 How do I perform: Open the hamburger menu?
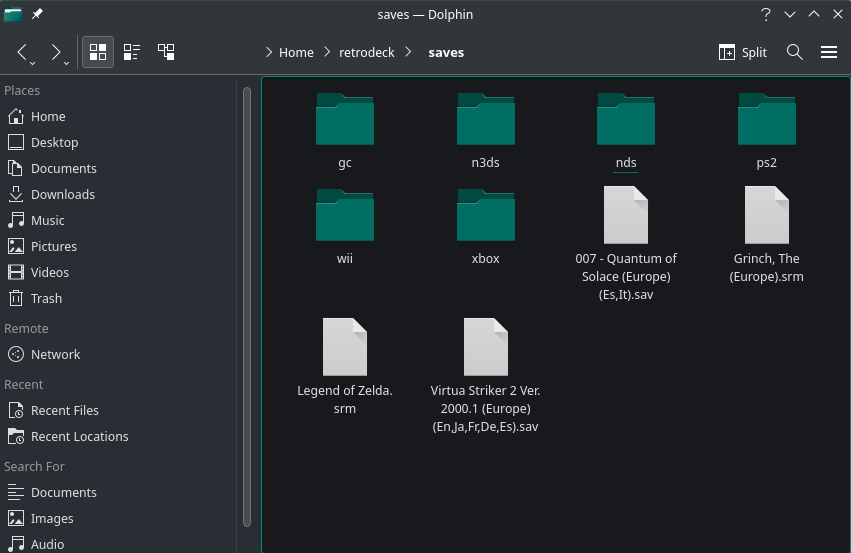(x=828, y=52)
